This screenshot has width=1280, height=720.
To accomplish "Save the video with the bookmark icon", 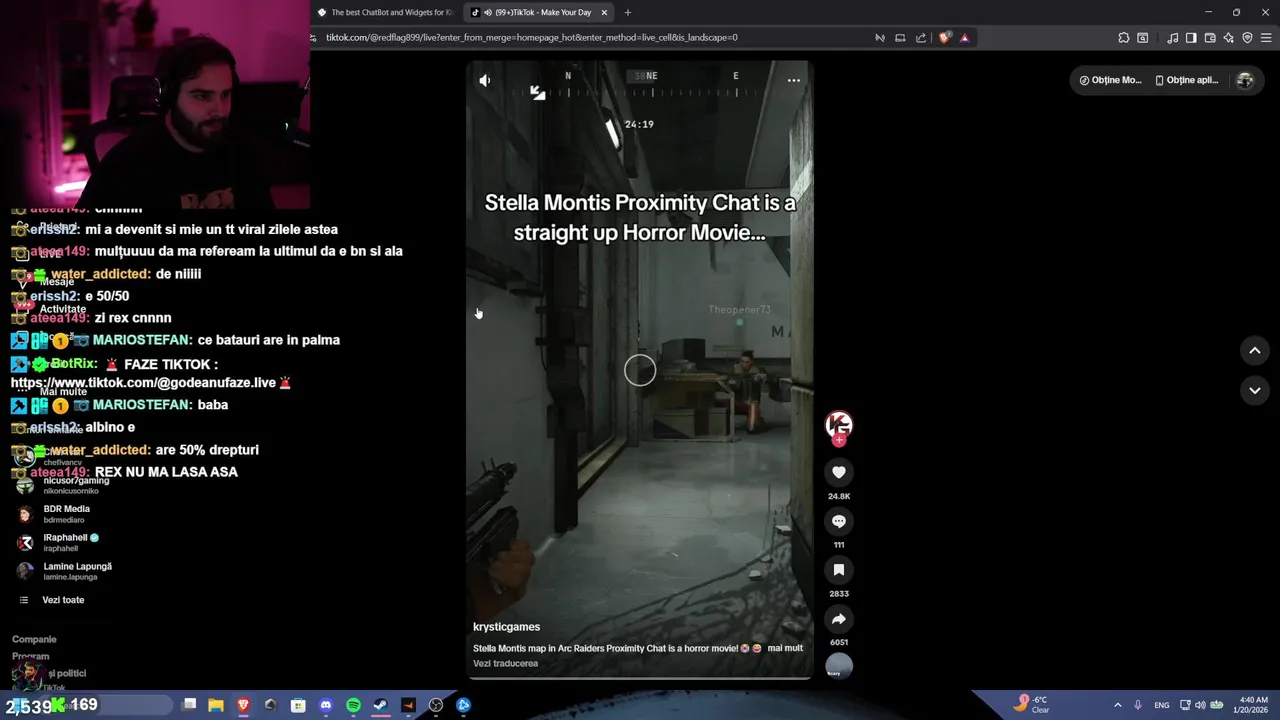I will (839, 570).
